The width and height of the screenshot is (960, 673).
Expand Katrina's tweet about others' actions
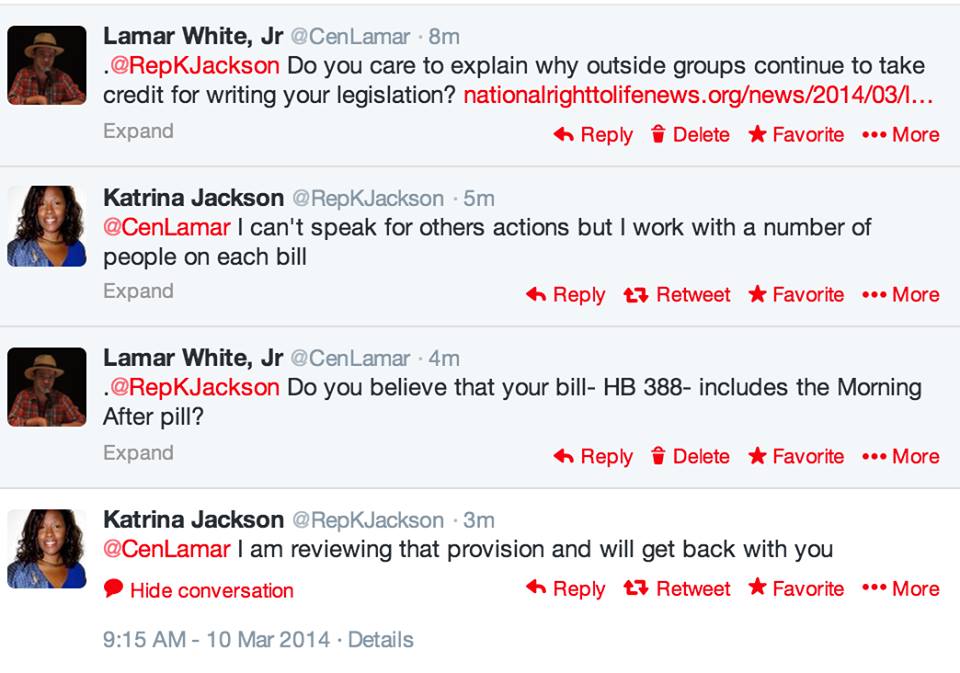click(x=138, y=291)
